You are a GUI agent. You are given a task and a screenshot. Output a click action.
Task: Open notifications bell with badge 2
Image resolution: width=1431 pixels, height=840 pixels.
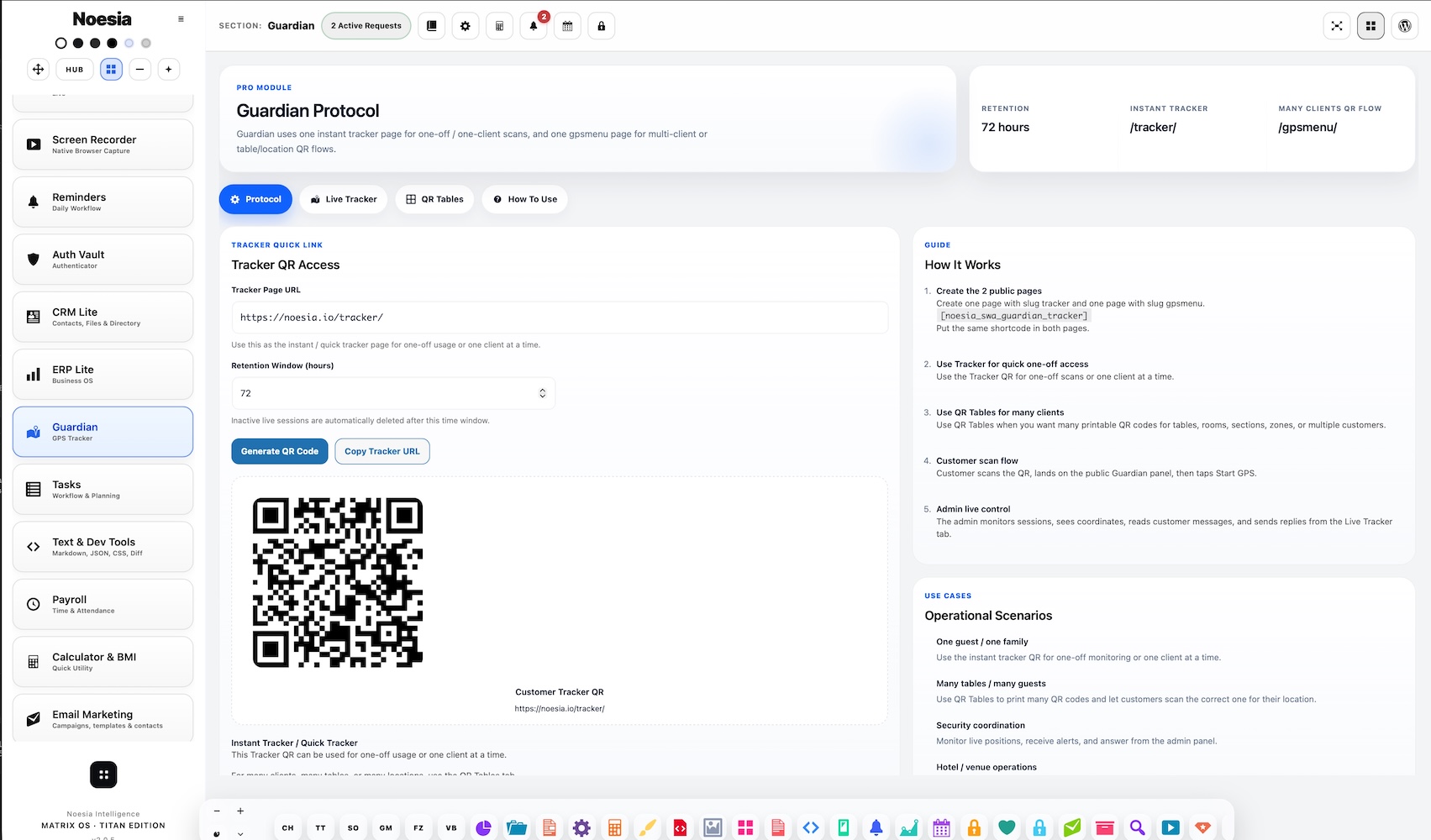[534, 26]
